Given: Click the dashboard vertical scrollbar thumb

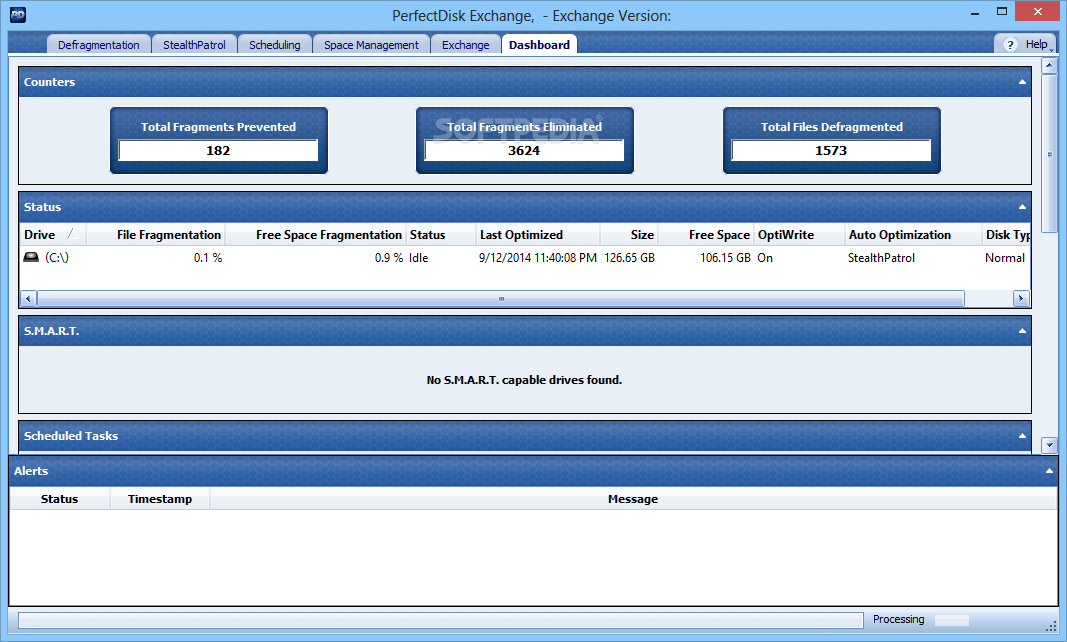Looking at the screenshot, I should point(1049,154).
